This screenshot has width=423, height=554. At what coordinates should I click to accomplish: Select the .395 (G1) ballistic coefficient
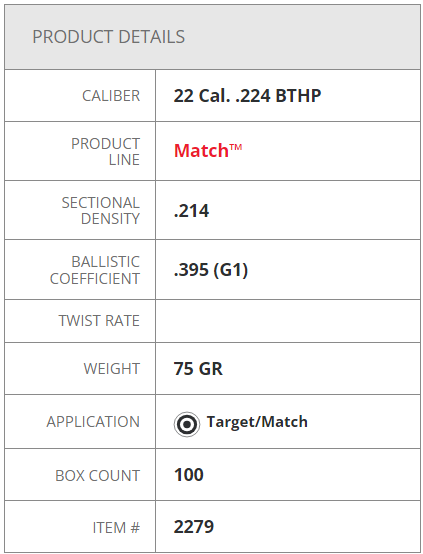coord(211,270)
